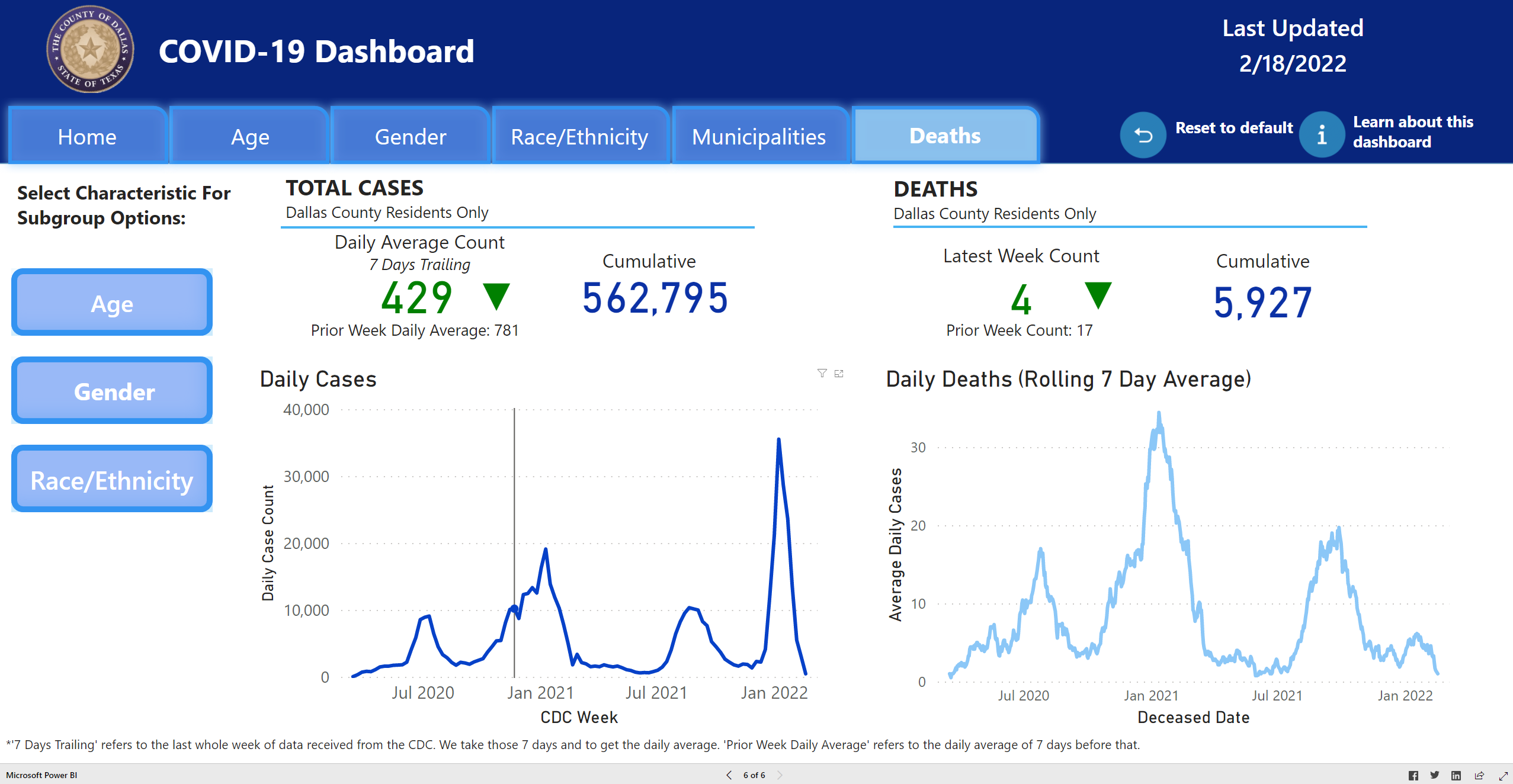Click the share arrow icon in the footer

[x=1479, y=775]
